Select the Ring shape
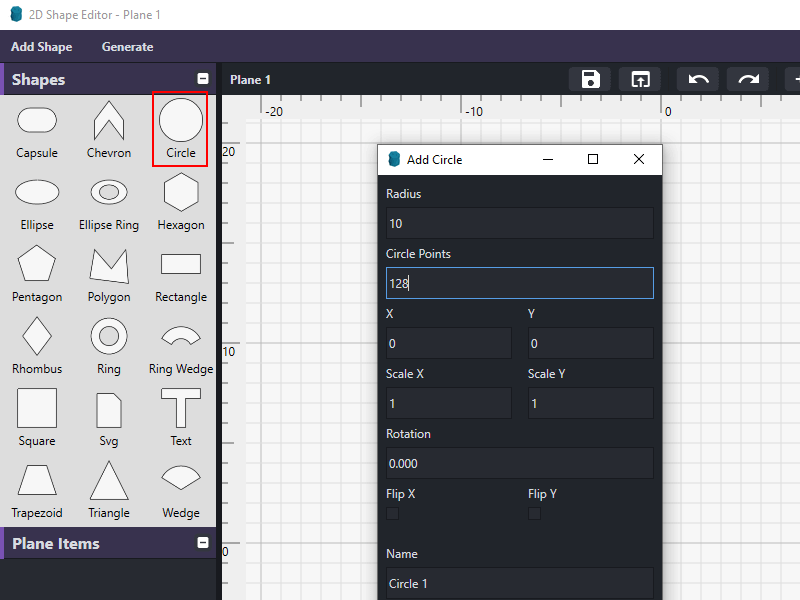Screen dimensions: 800x600 point(109,347)
